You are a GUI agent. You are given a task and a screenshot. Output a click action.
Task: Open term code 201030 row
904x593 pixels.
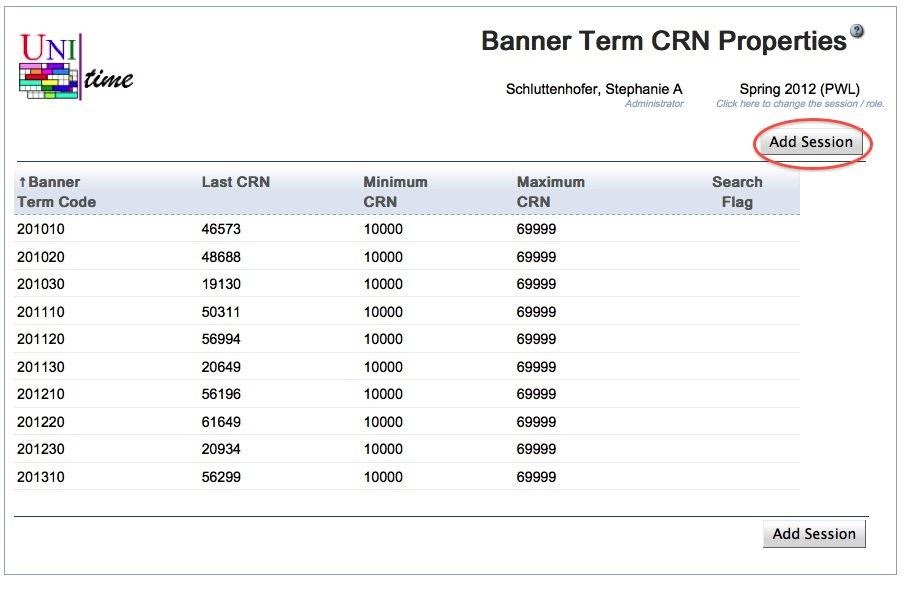click(x=406, y=284)
